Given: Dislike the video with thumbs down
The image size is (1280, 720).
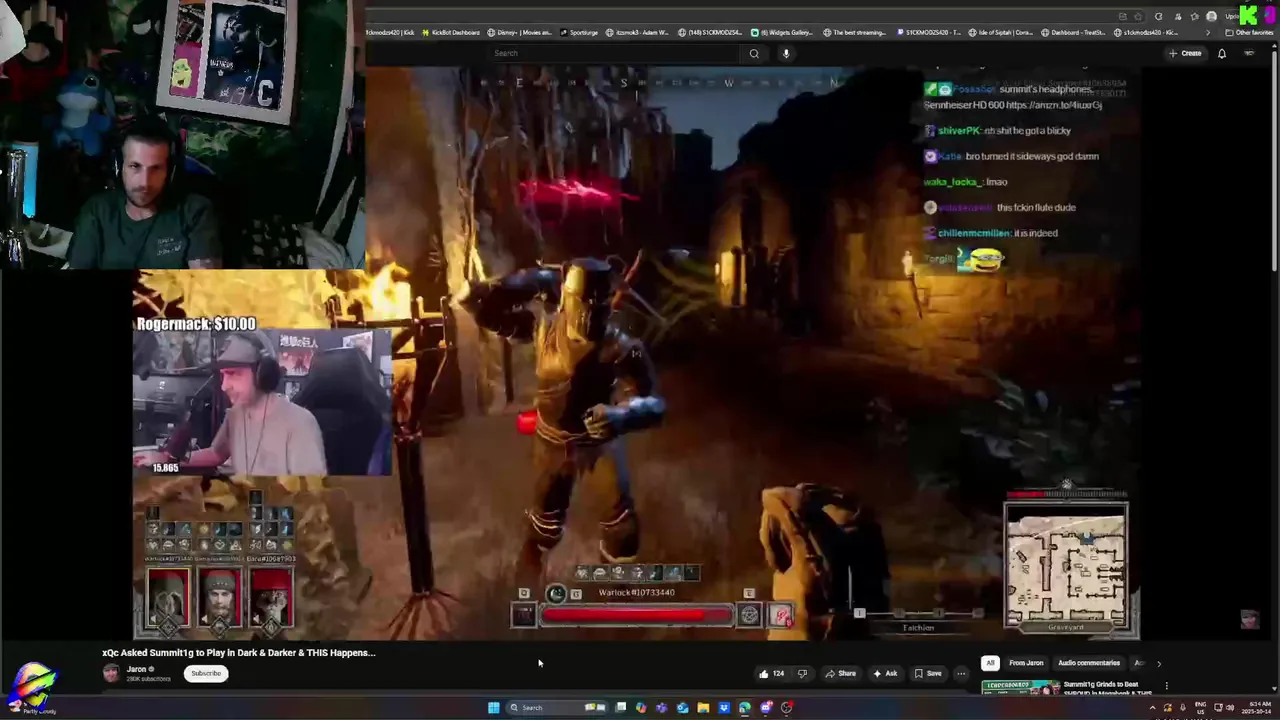Looking at the screenshot, I should point(801,673).
